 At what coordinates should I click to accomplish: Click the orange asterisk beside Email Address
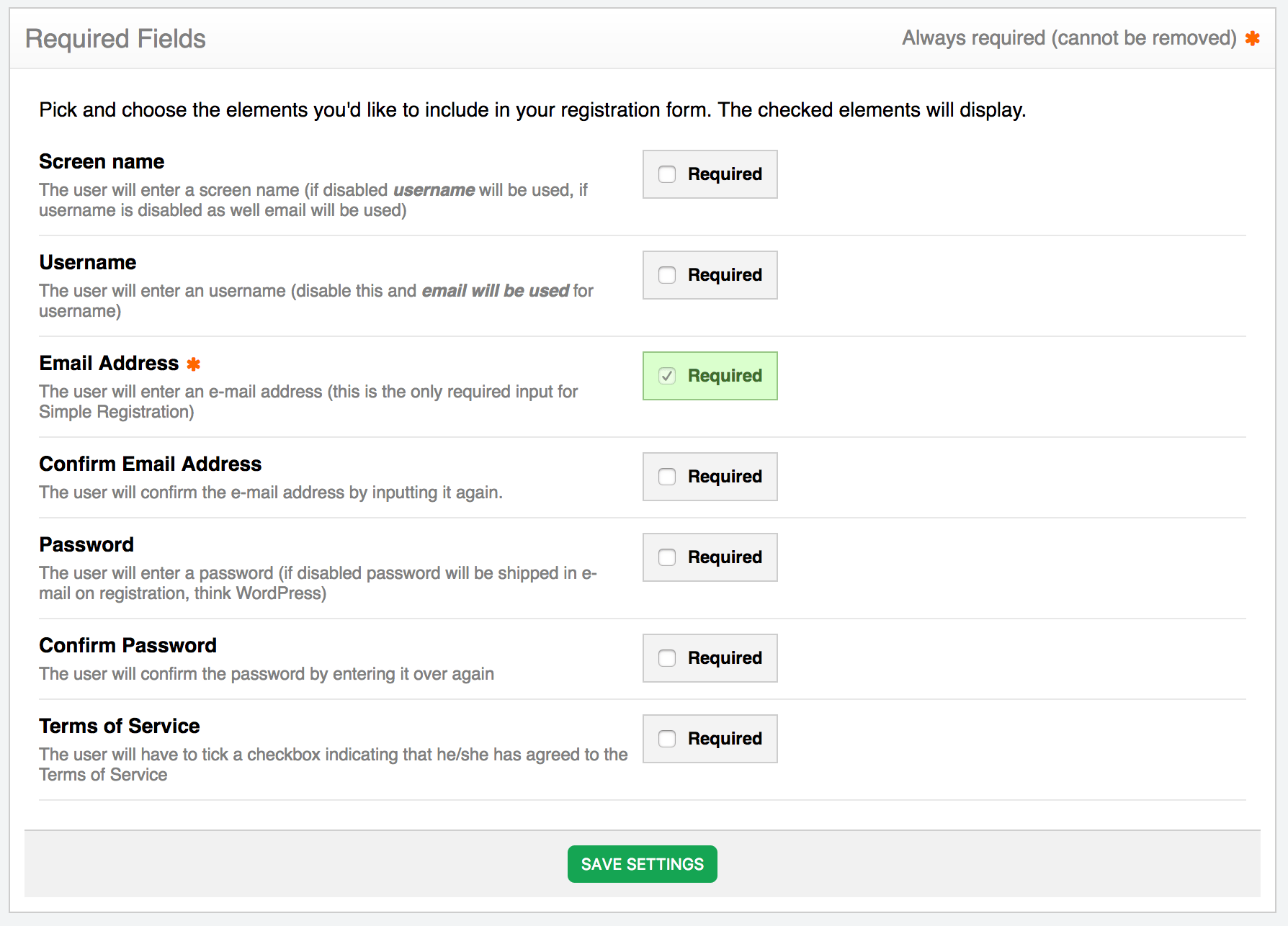(193, 364)
